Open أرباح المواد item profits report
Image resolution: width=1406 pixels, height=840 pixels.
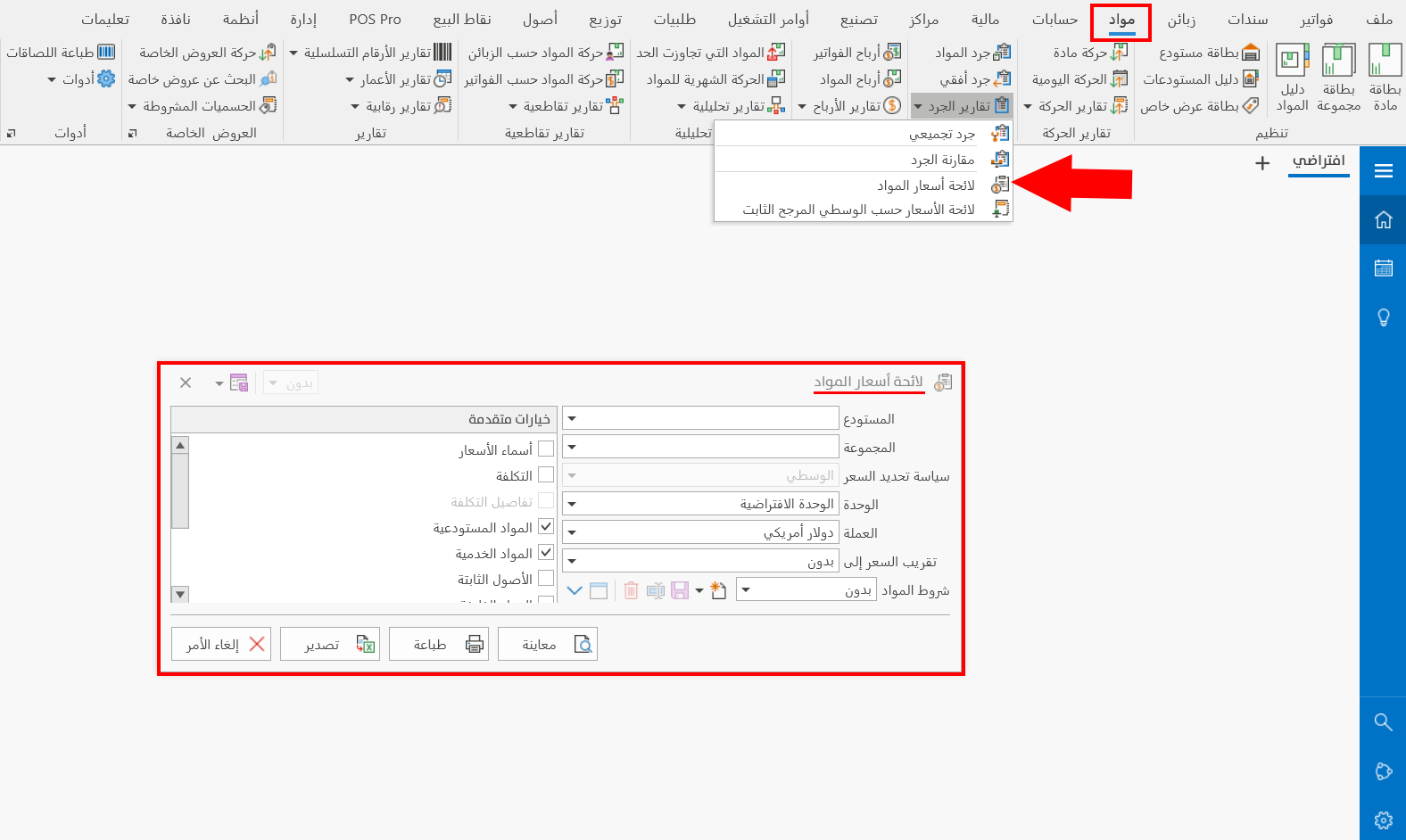[x=860, y=79]
